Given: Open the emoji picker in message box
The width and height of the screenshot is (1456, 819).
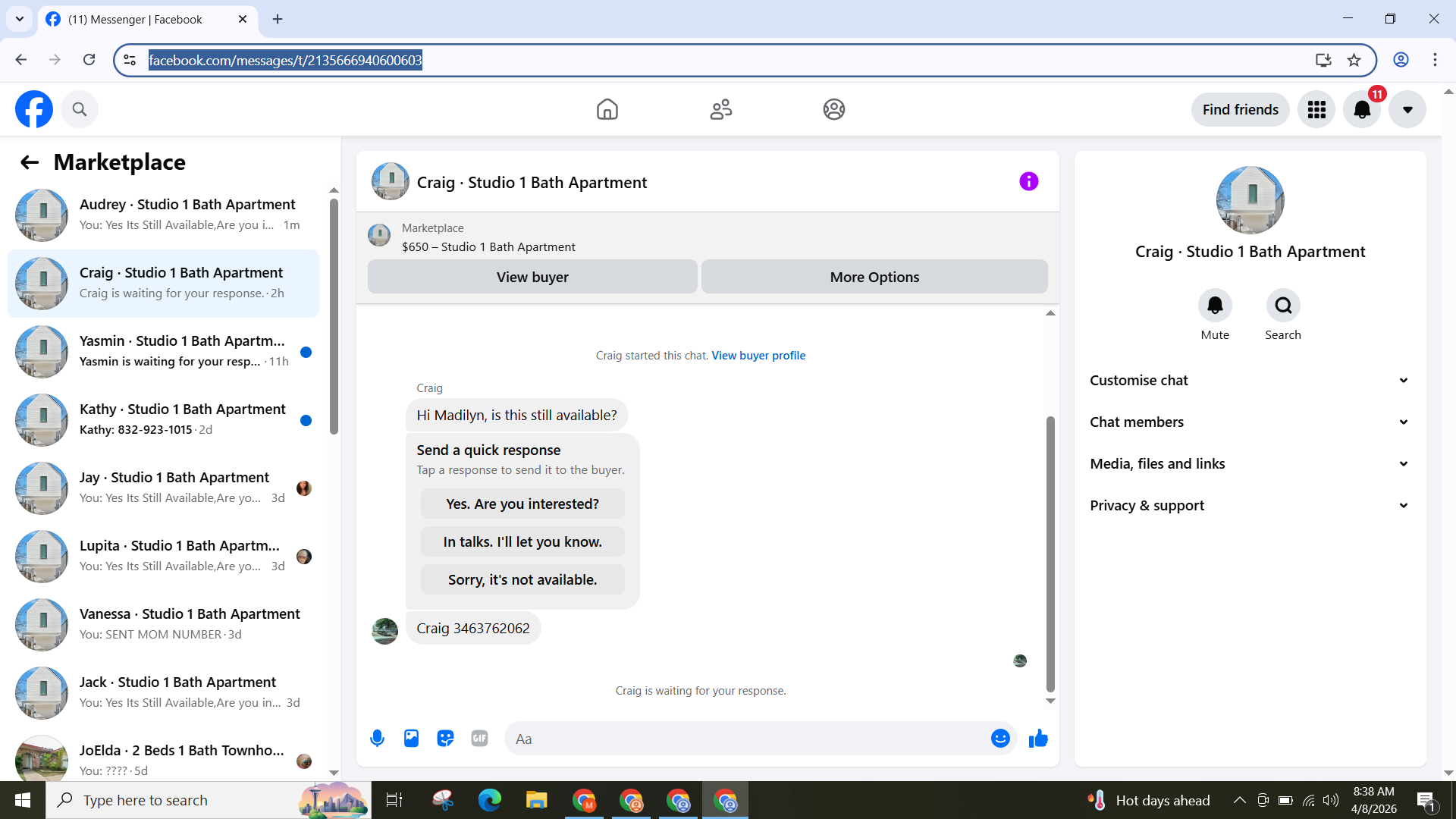Looking at the screenshot, I should click(1000, 739).
